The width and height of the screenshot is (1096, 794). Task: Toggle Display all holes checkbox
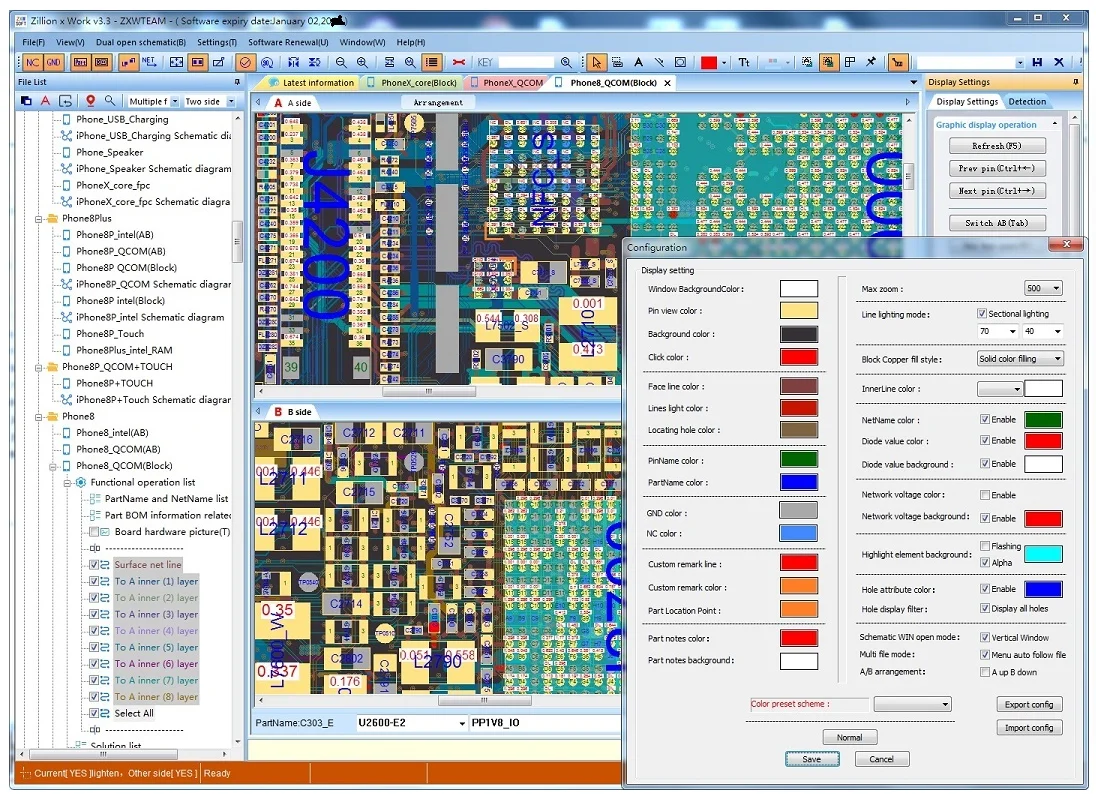[x=985, y=608]
